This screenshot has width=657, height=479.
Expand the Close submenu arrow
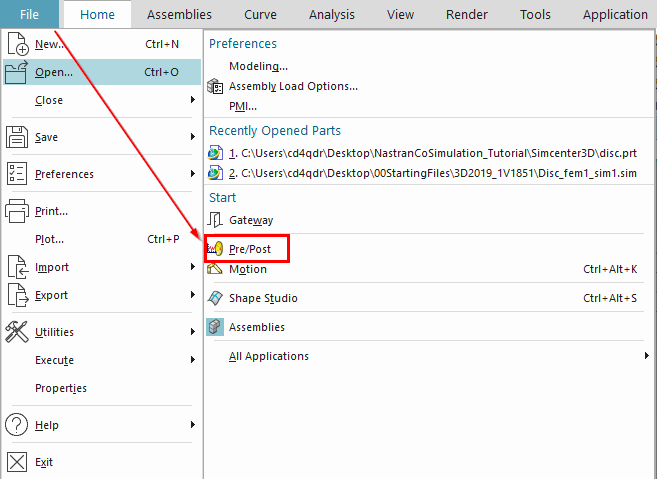pos(192,100)
